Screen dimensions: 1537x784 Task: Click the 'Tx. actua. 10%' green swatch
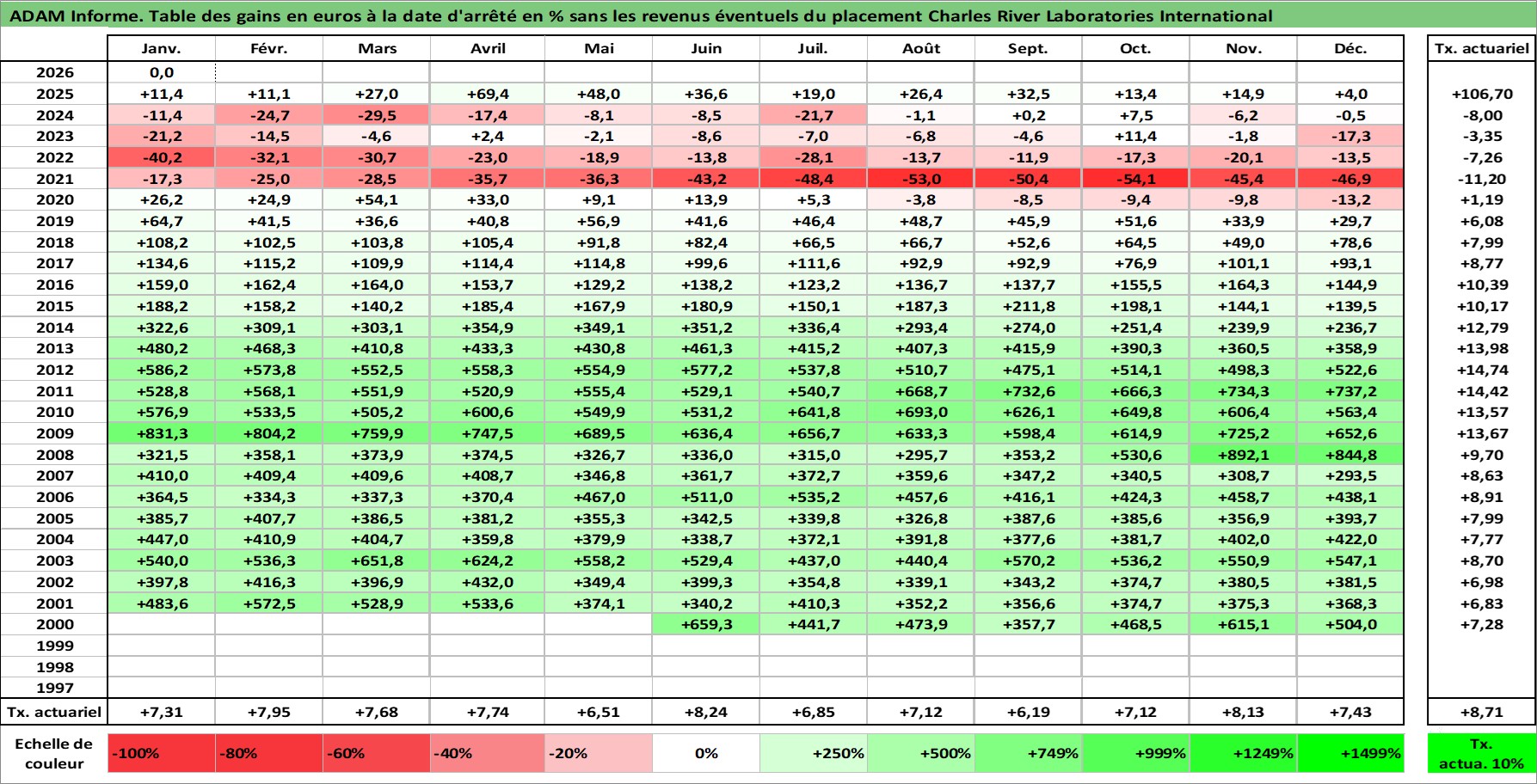[1482, 753]
